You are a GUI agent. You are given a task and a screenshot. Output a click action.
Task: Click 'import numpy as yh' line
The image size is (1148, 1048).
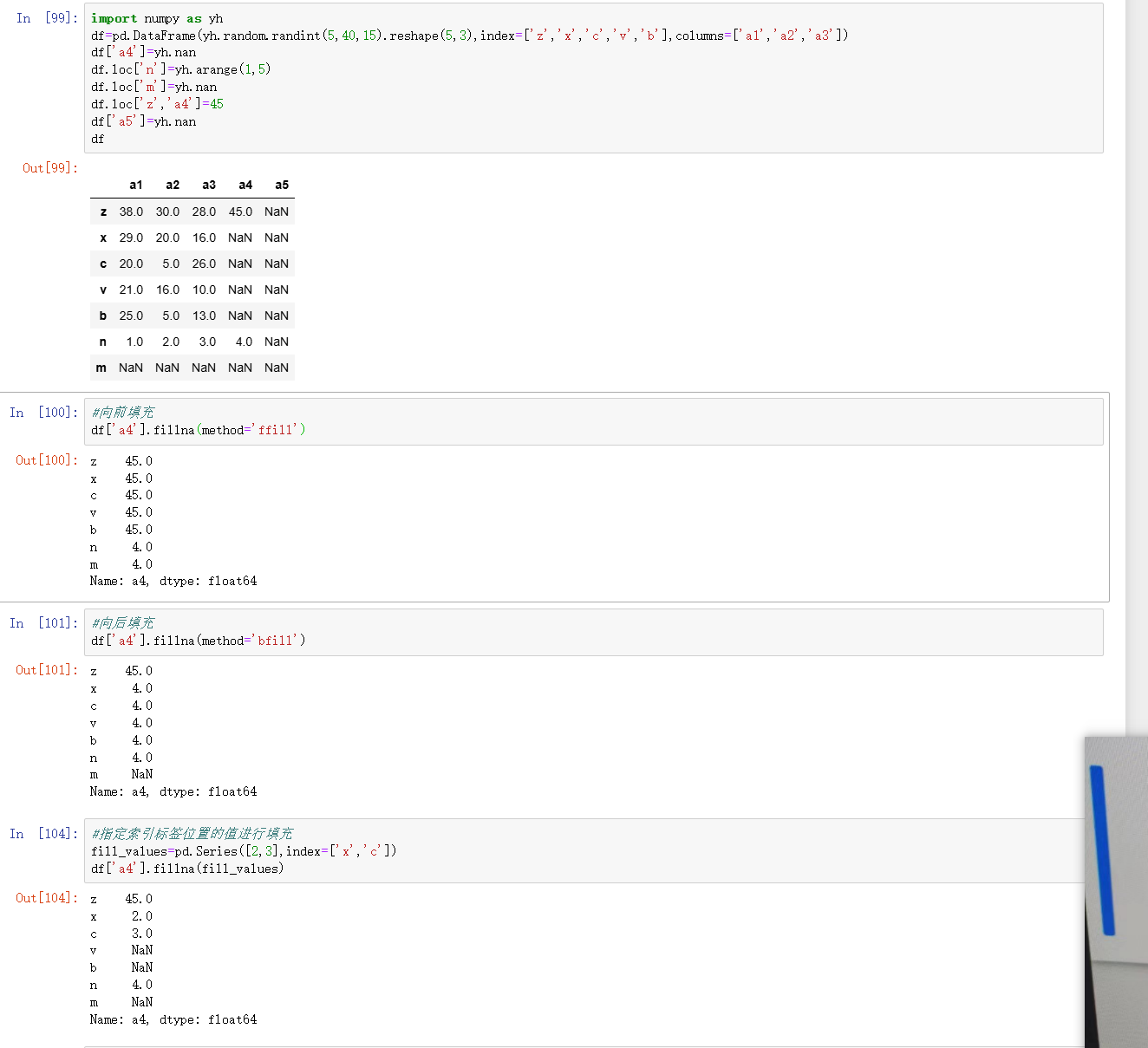157,18
